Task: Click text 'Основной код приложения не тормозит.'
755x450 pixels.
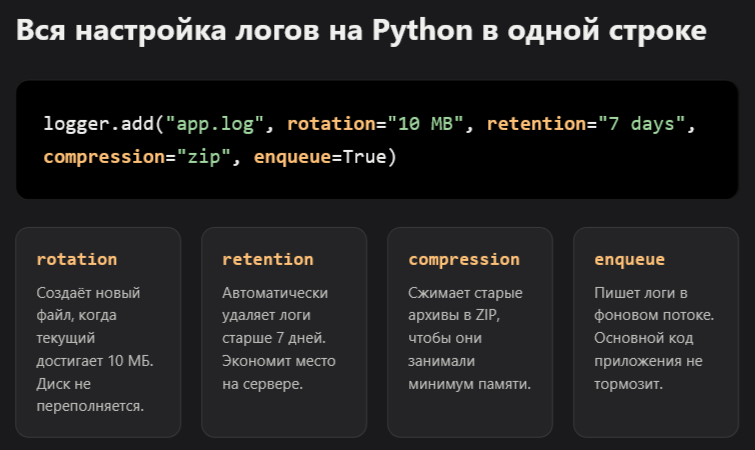Action: click(648, 361)
